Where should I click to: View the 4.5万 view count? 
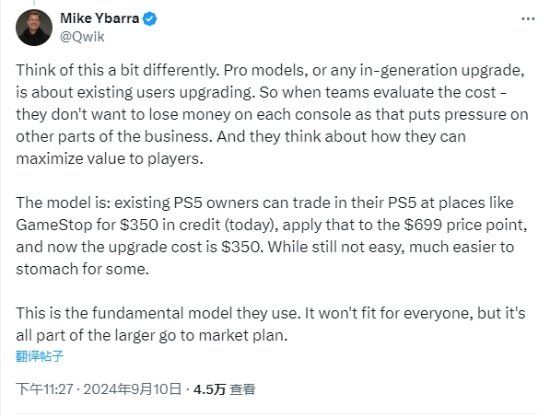tap(209, 389)
